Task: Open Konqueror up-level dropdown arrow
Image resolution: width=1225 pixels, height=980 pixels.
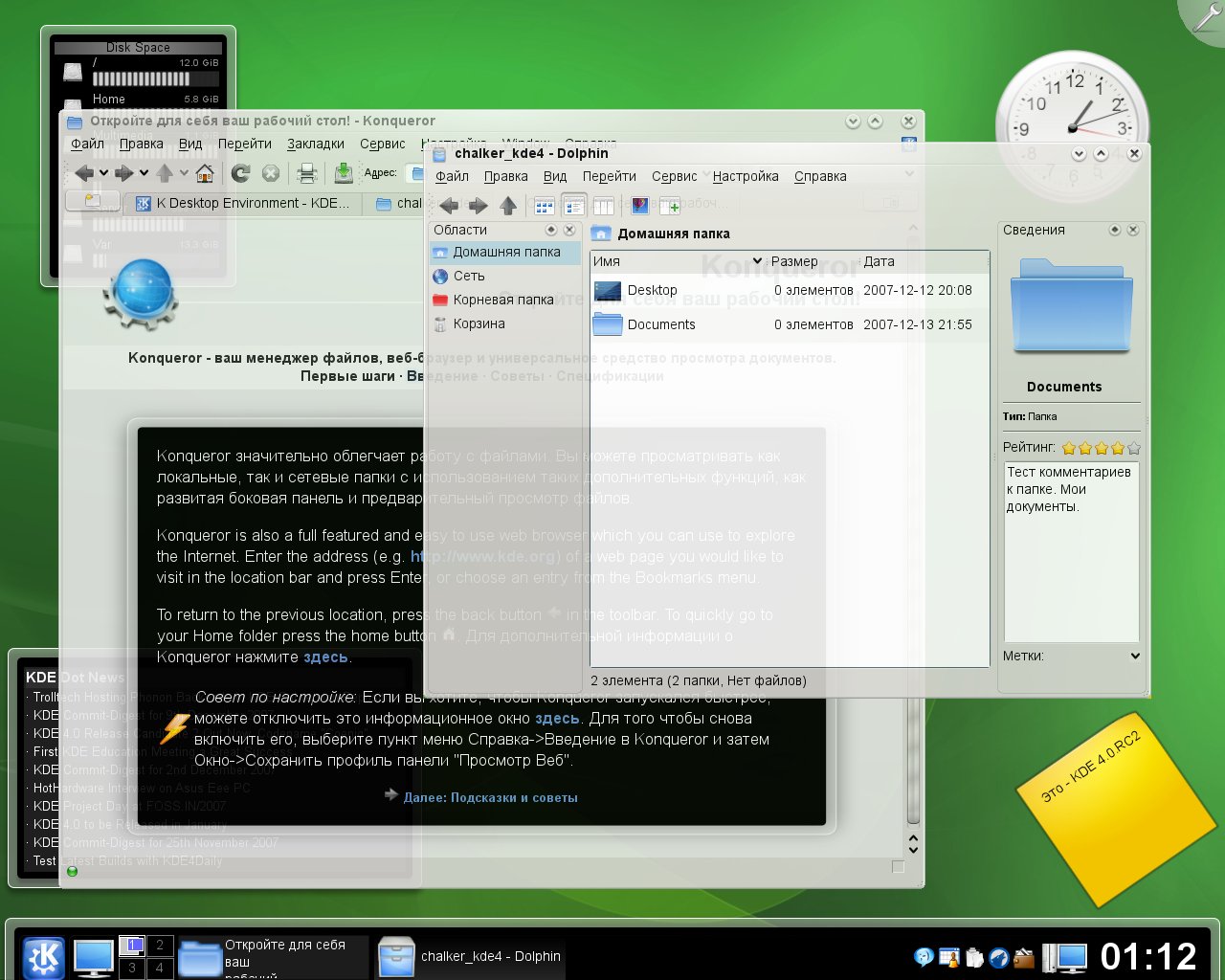Action: 184,173
